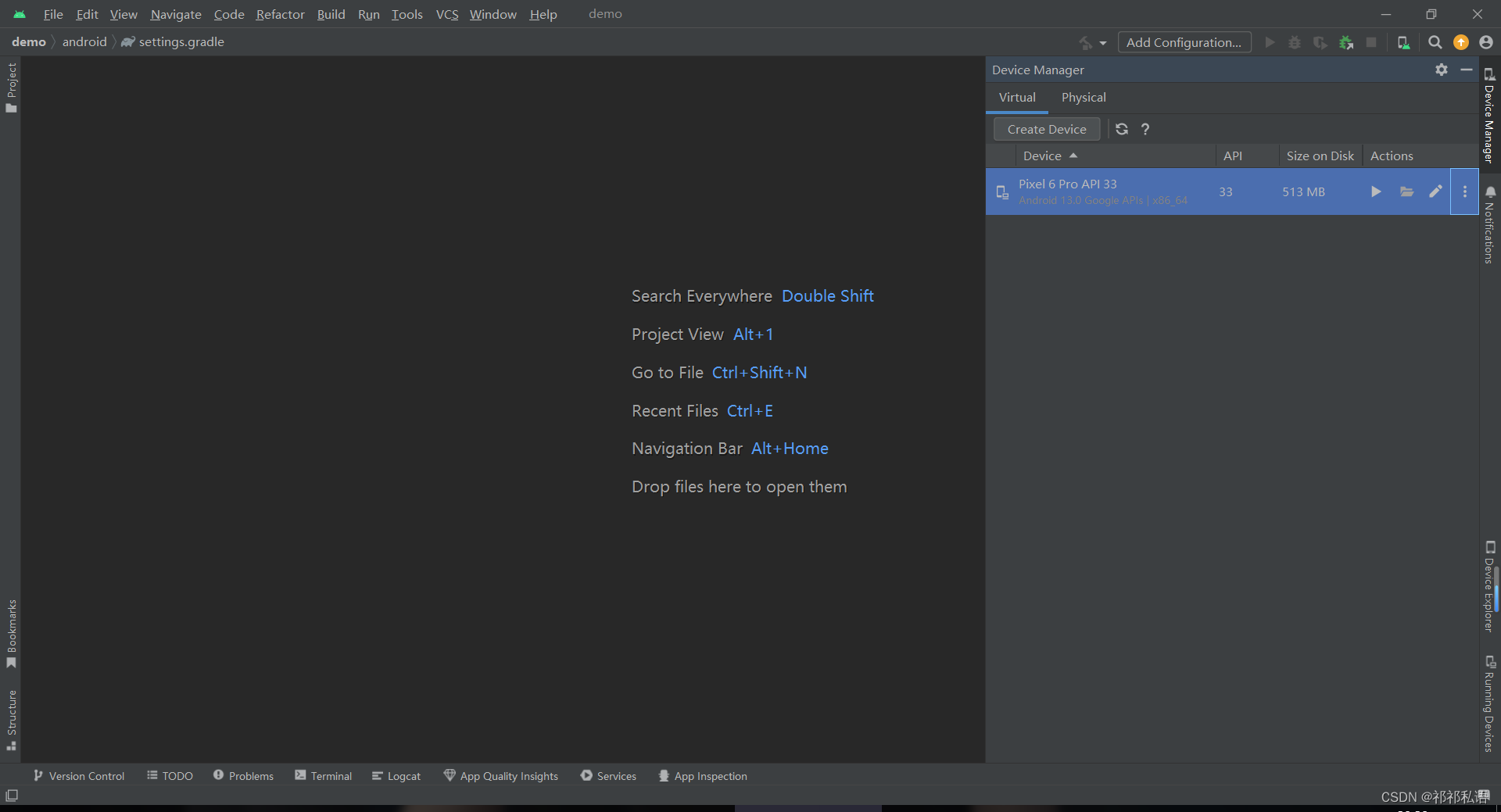Switch to the Physical tab
Viewport: 1501px width, 812px height.
1084,98
